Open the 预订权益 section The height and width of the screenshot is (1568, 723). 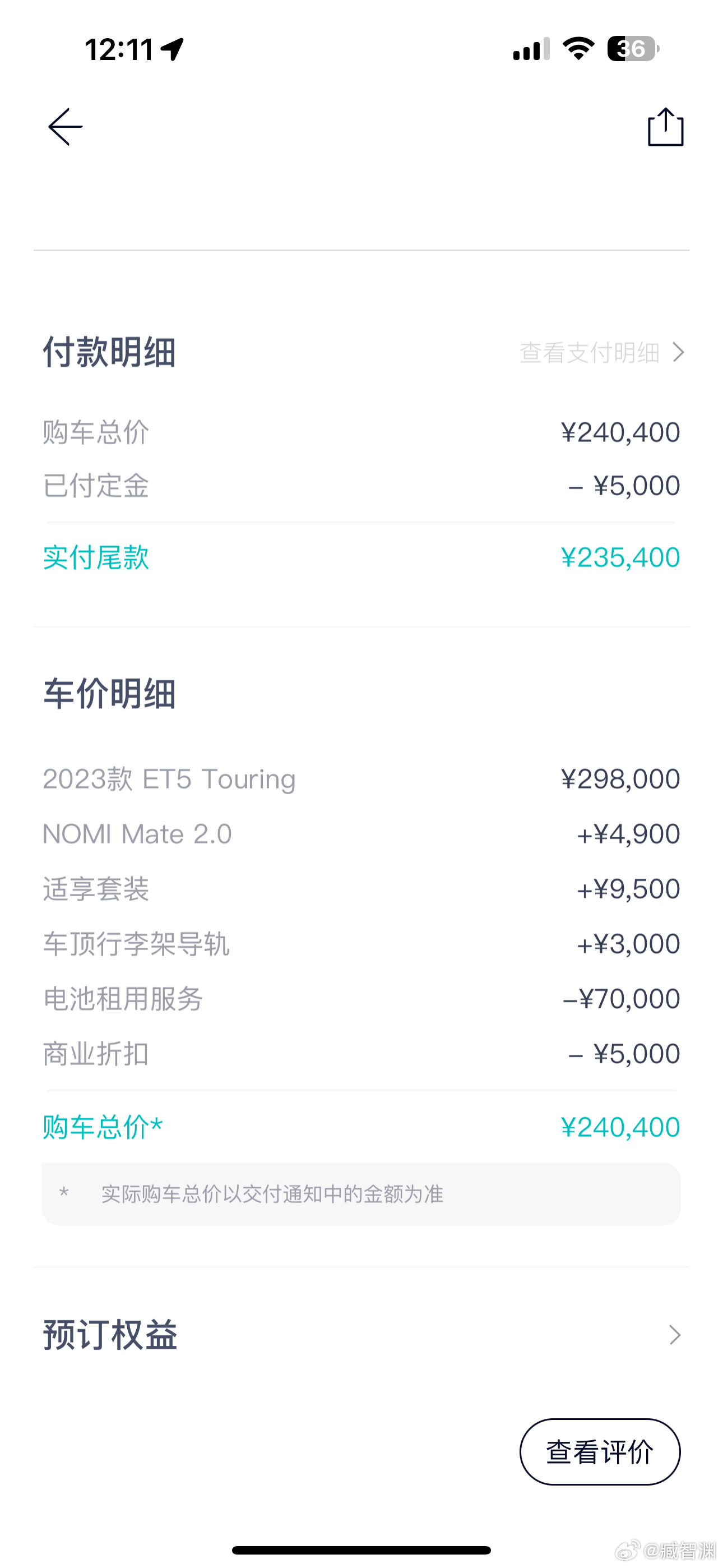click(x=361, y=1334)
